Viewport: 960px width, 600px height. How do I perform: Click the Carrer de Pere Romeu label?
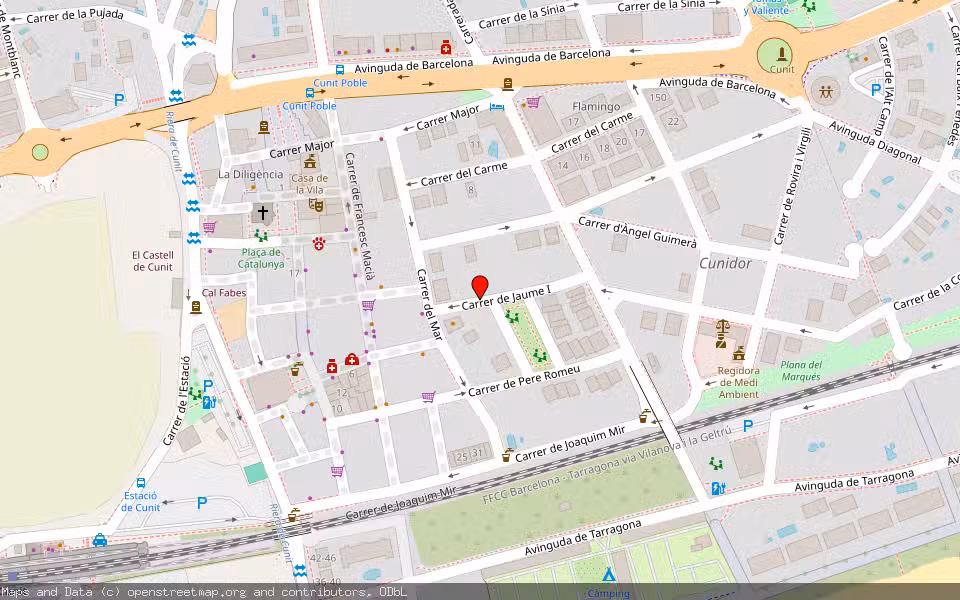click(x=524, y=381)
